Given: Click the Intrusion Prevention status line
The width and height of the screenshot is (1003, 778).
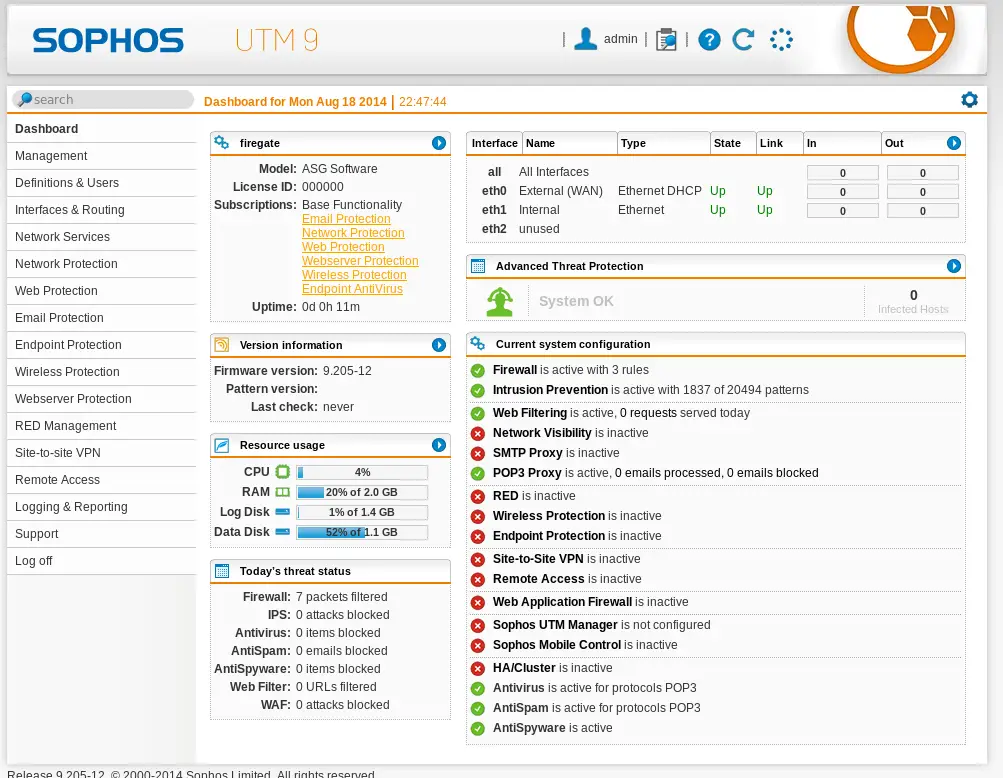Looking at the screenshot, I should [651, 390].
